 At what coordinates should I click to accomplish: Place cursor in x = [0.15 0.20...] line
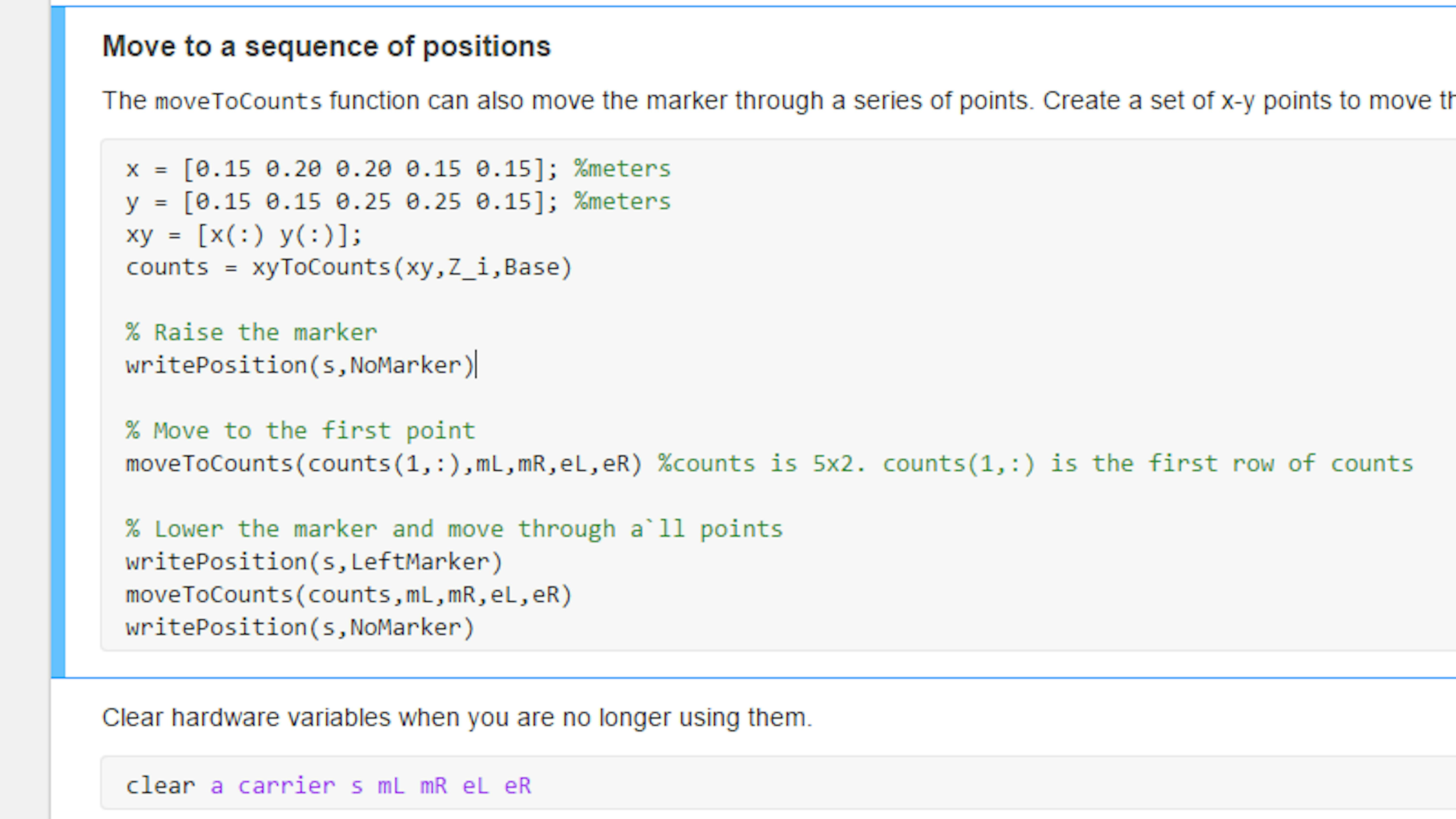(x=398, y=168)
